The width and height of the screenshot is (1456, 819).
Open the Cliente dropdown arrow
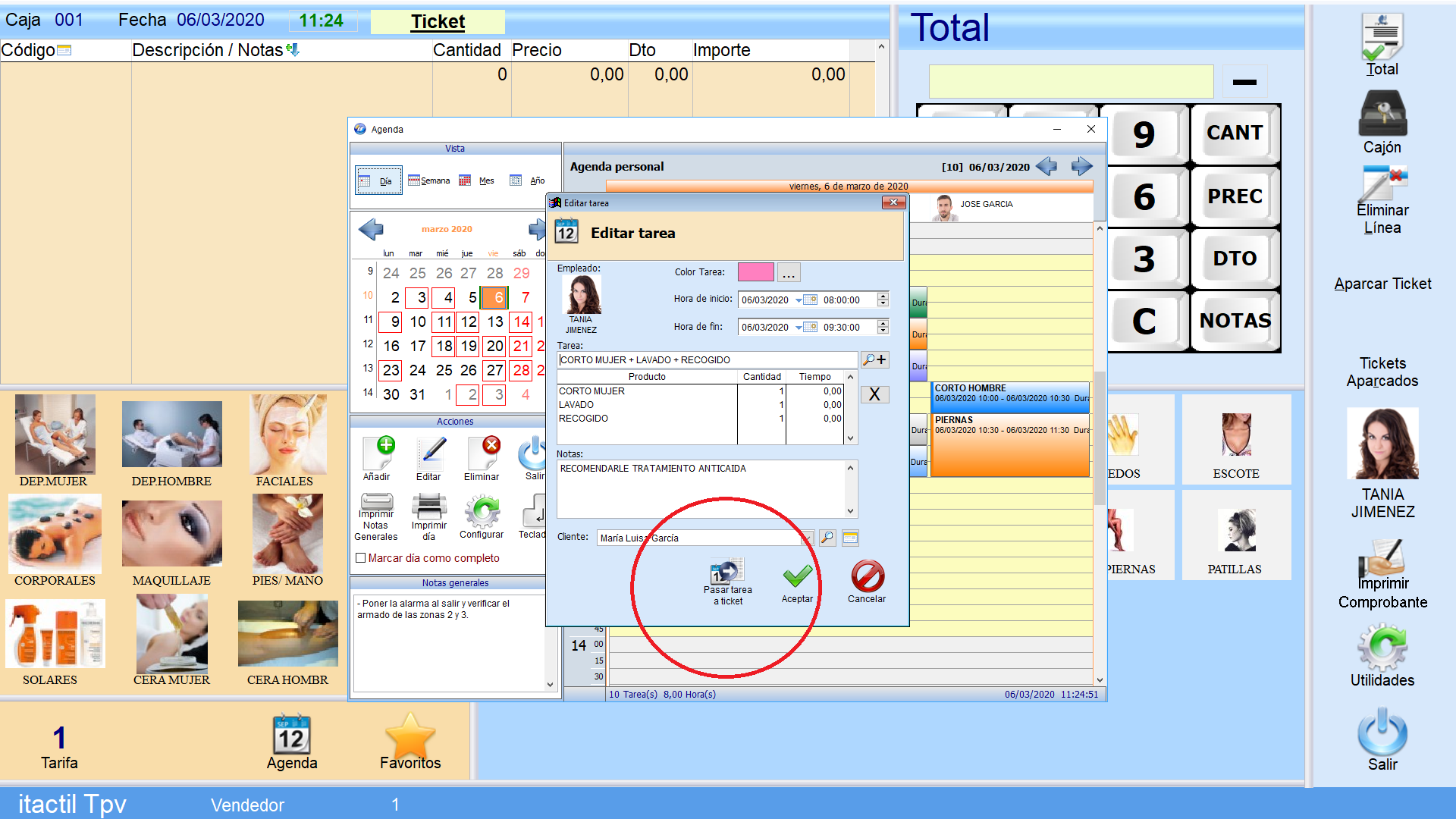(x=808, y=538)
